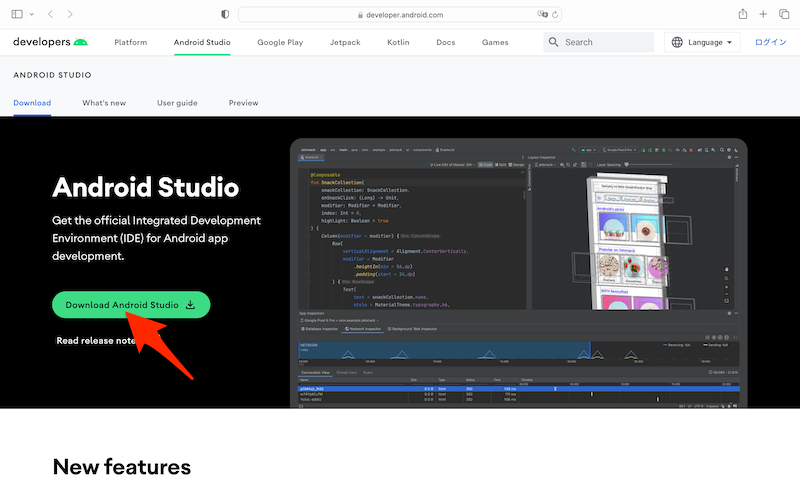This screenshot has height=500, width=800.
Task: Open the Google Play menu item
Action: pos(279,43)
